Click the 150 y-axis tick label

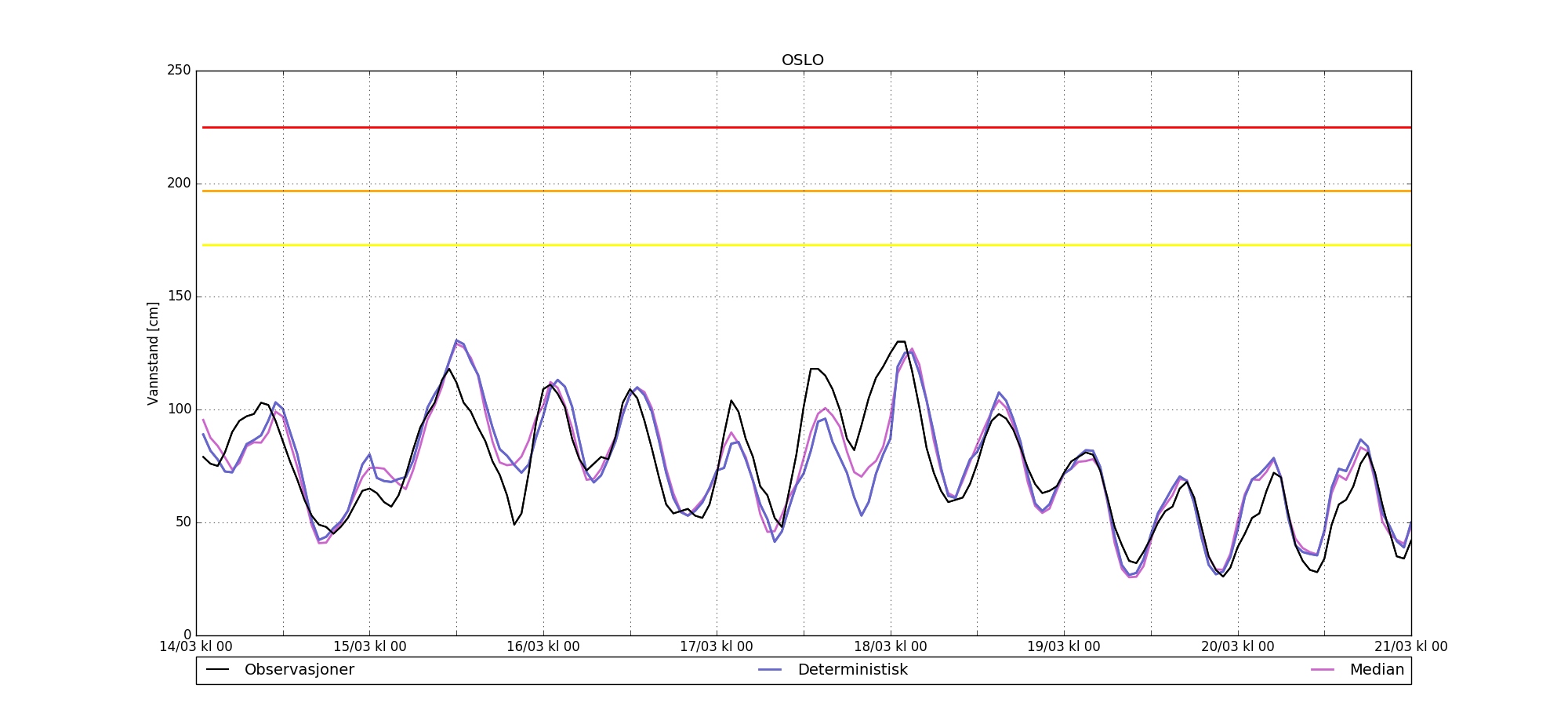(179, 297)
